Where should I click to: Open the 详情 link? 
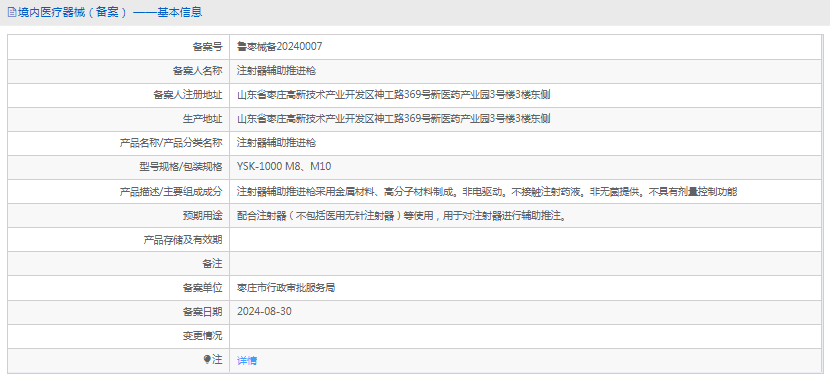click(247, 361)
